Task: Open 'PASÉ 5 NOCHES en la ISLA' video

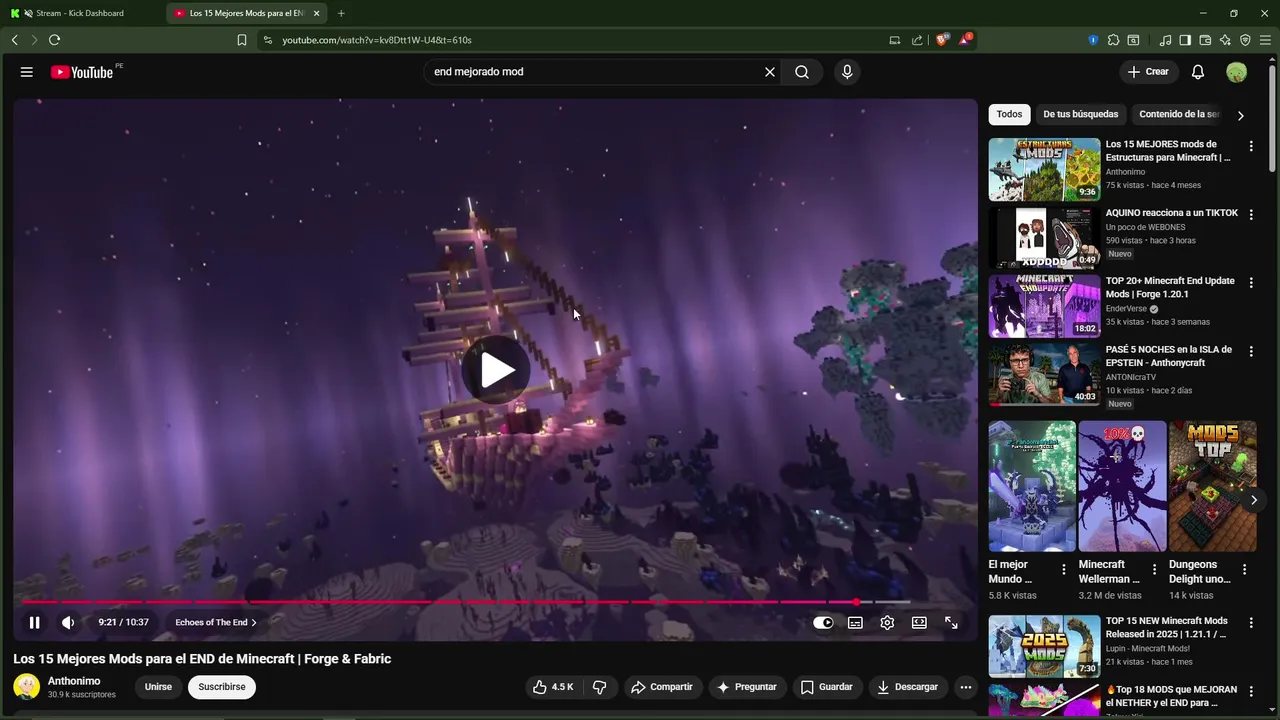Action: (1044, 375)
